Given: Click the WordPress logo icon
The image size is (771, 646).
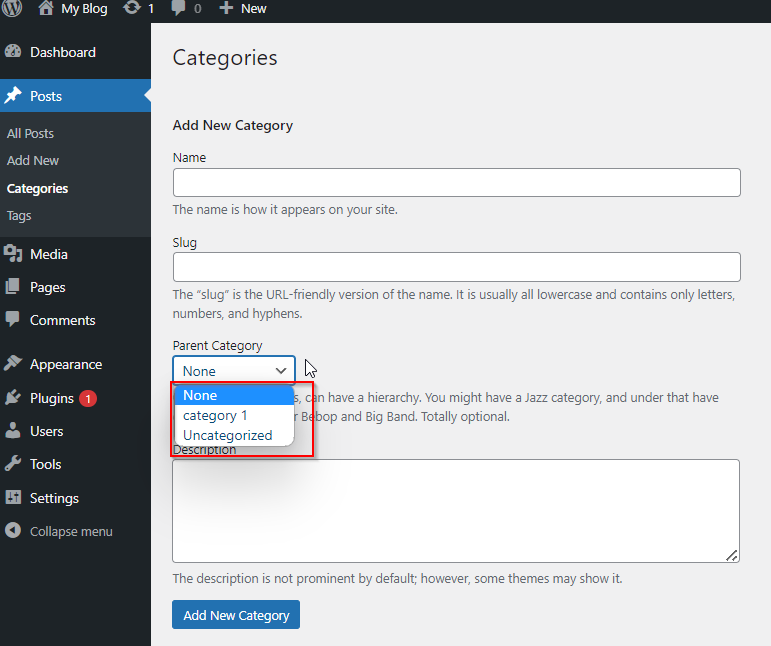Looking at the screenshot, I should tap(12, 8).
